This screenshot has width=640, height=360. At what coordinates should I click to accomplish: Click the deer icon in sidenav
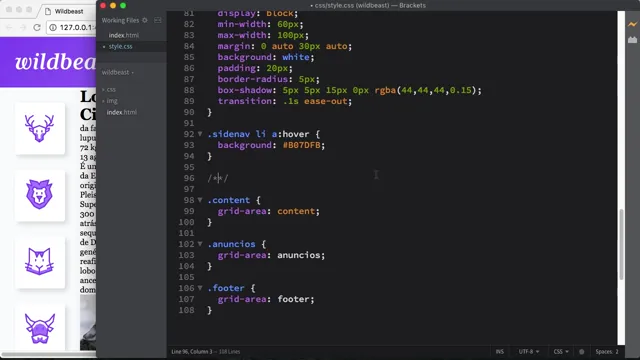pos(40,129)
